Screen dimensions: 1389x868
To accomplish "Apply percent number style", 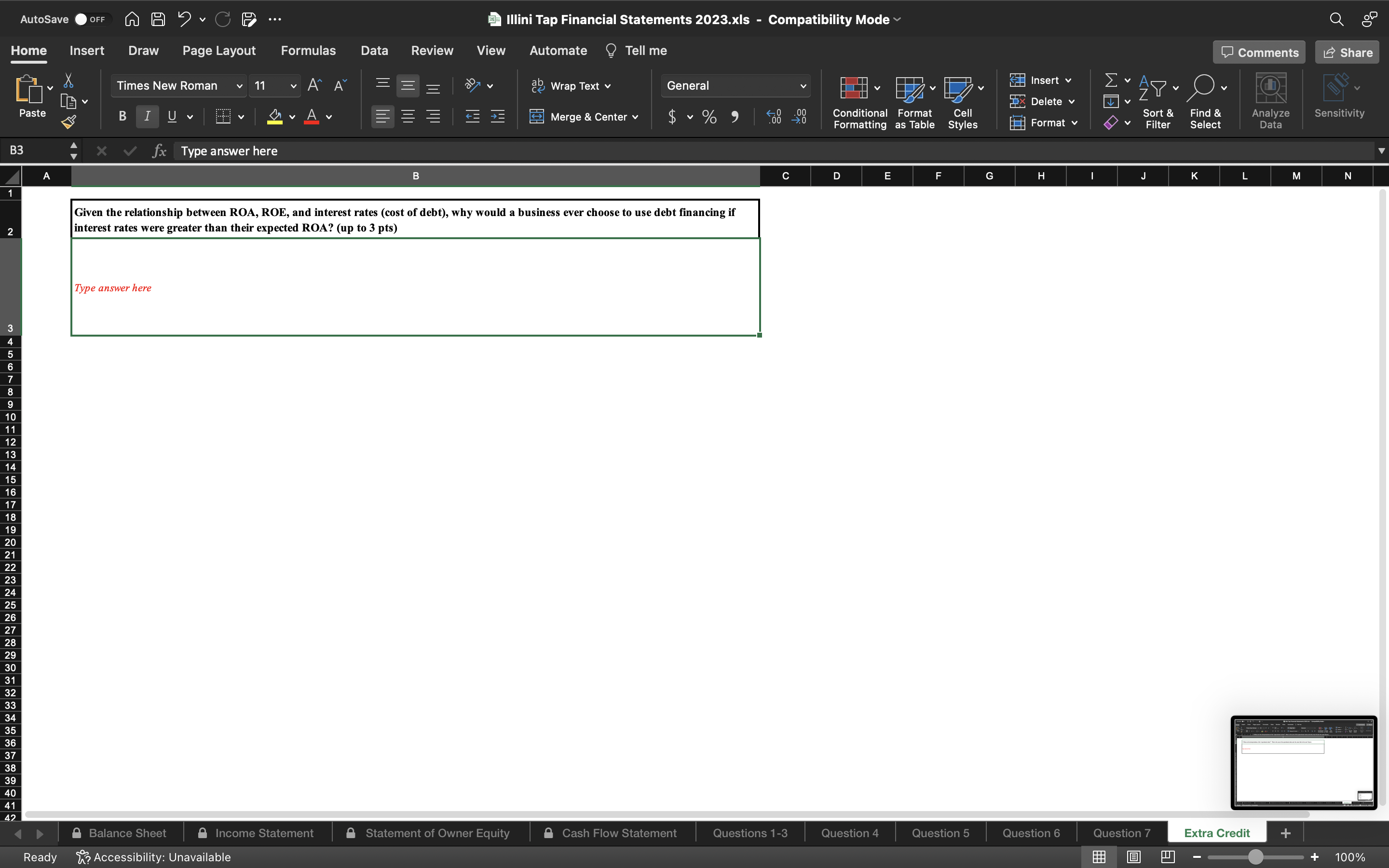I will [x=709, y=117].
